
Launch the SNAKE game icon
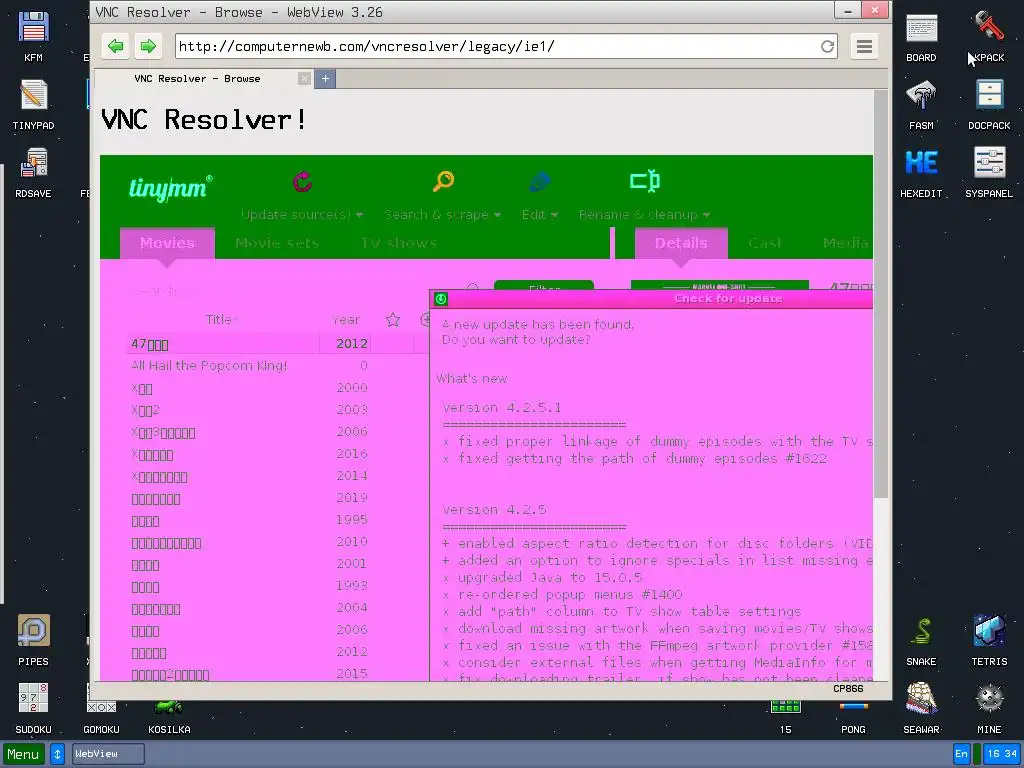pyautogui.click(x=921, y=640)
